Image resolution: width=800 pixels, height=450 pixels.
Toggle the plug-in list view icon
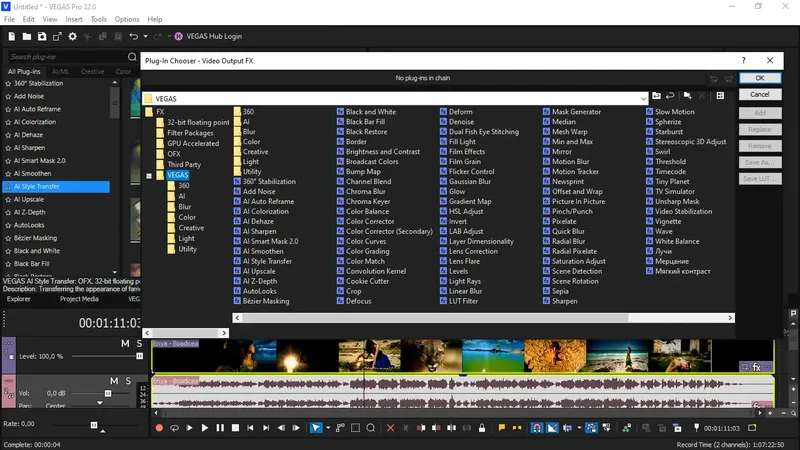coord(720,95)
